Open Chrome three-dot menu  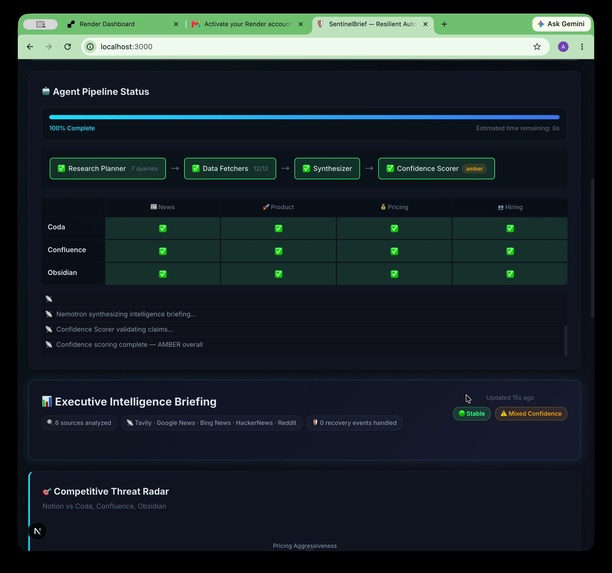[582, 47]
